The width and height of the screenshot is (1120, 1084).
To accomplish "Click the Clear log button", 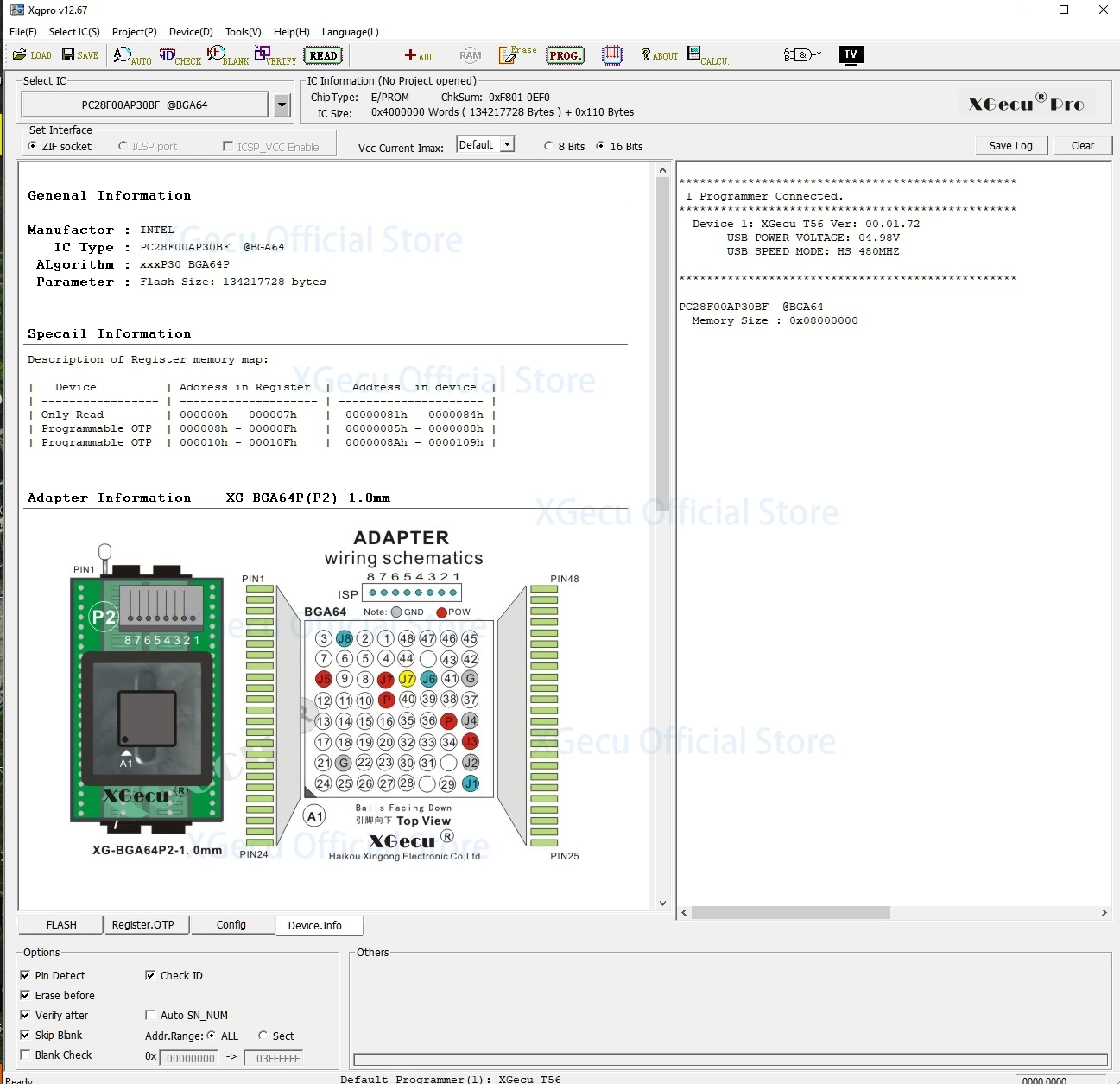I will point(1083,145).
